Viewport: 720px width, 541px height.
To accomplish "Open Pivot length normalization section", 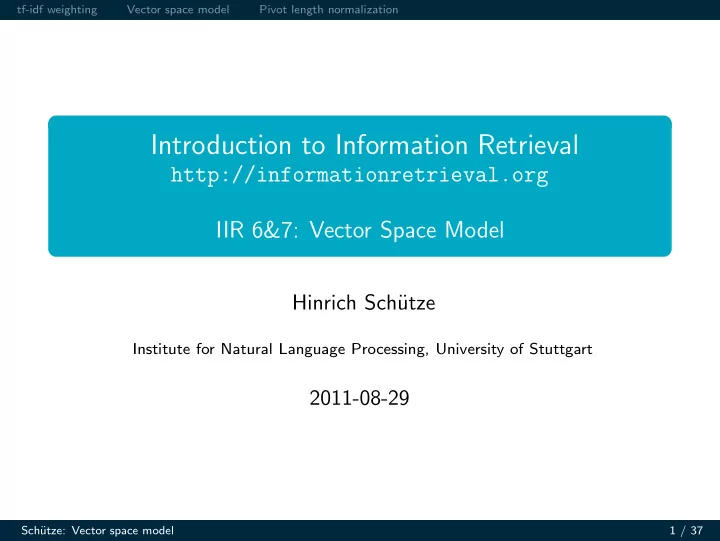I will (328, 10).
